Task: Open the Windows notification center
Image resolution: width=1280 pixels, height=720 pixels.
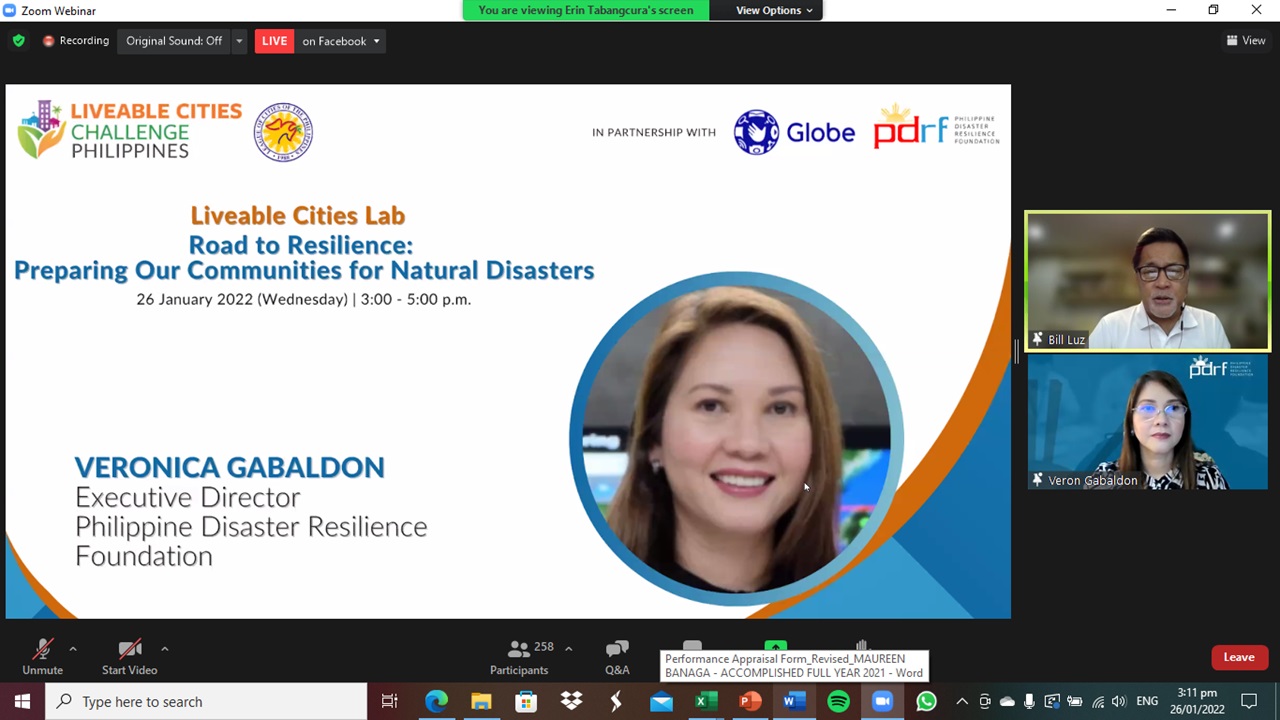Action: pos(1249,701)
